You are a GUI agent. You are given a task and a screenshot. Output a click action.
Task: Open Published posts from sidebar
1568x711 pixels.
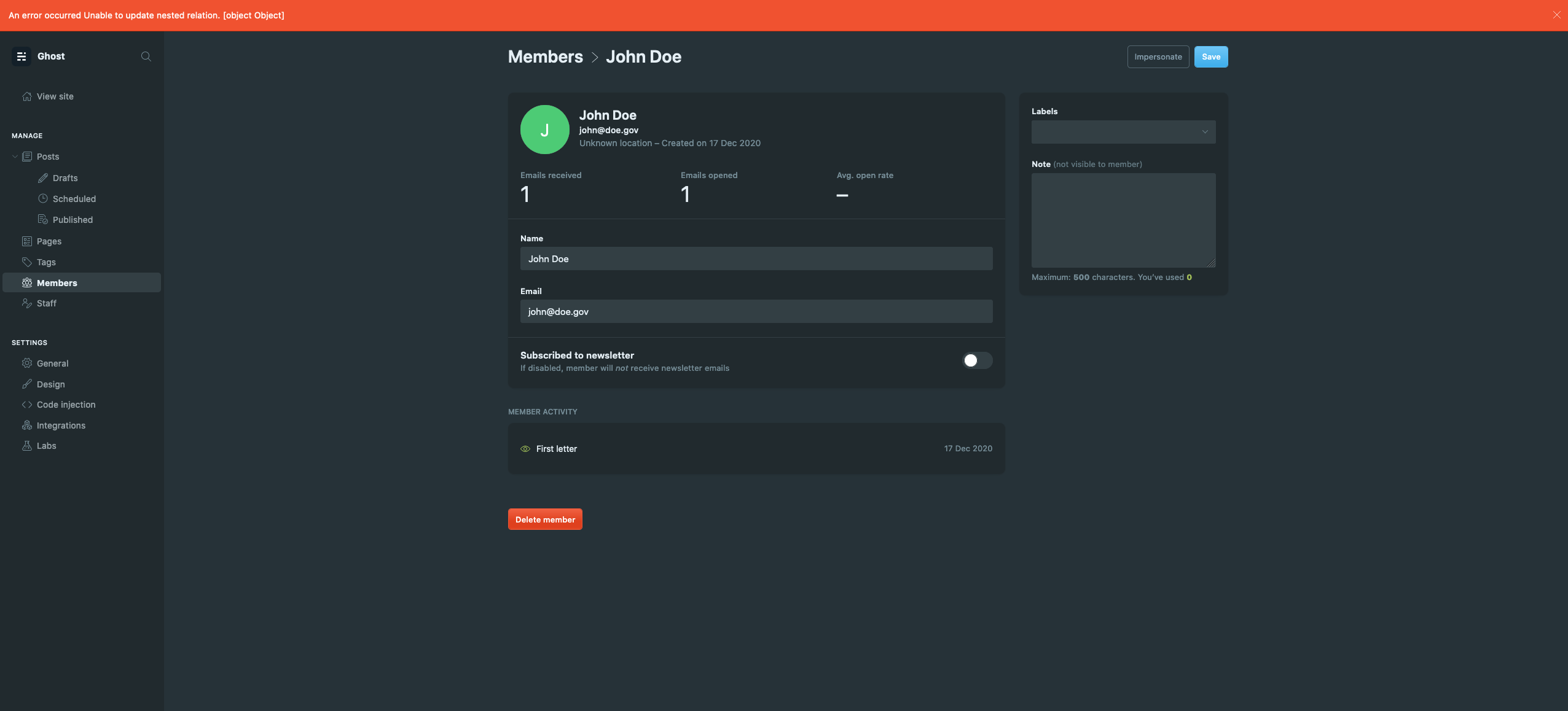(42, 219)
